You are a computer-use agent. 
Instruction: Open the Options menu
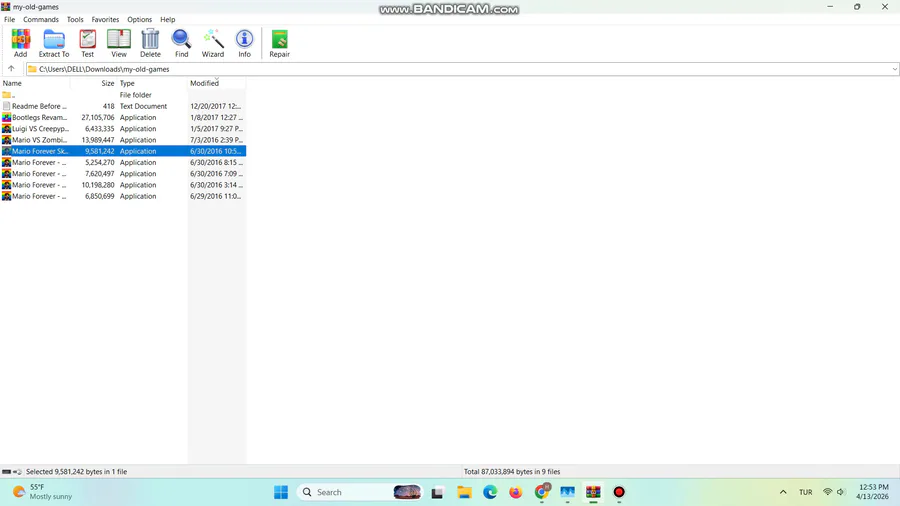pyautogui.click(x=139, y=20)
